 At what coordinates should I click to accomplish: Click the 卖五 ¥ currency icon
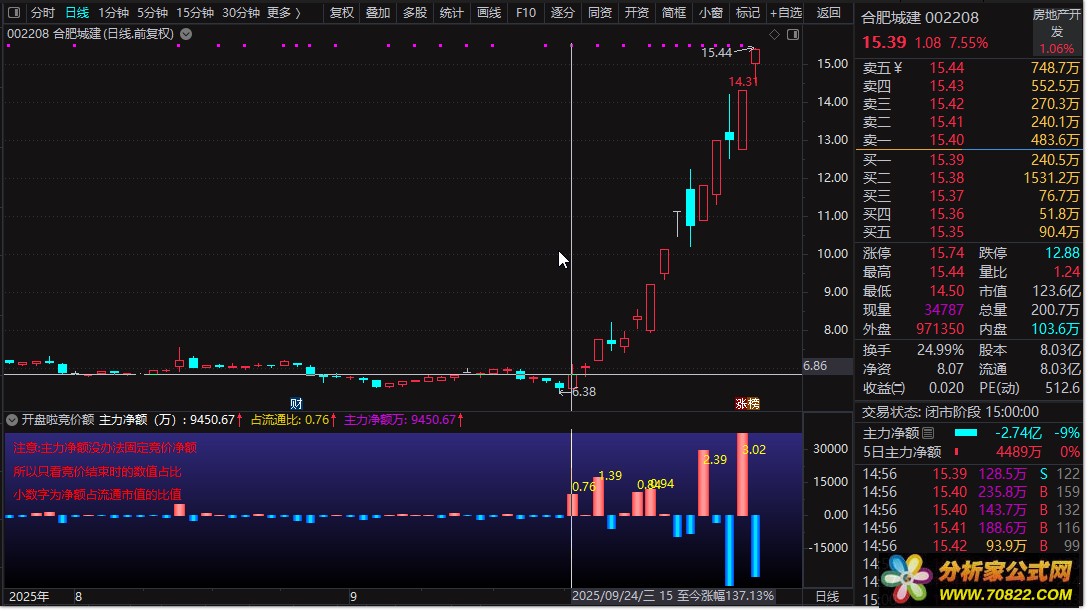click(x=897, y=68)
